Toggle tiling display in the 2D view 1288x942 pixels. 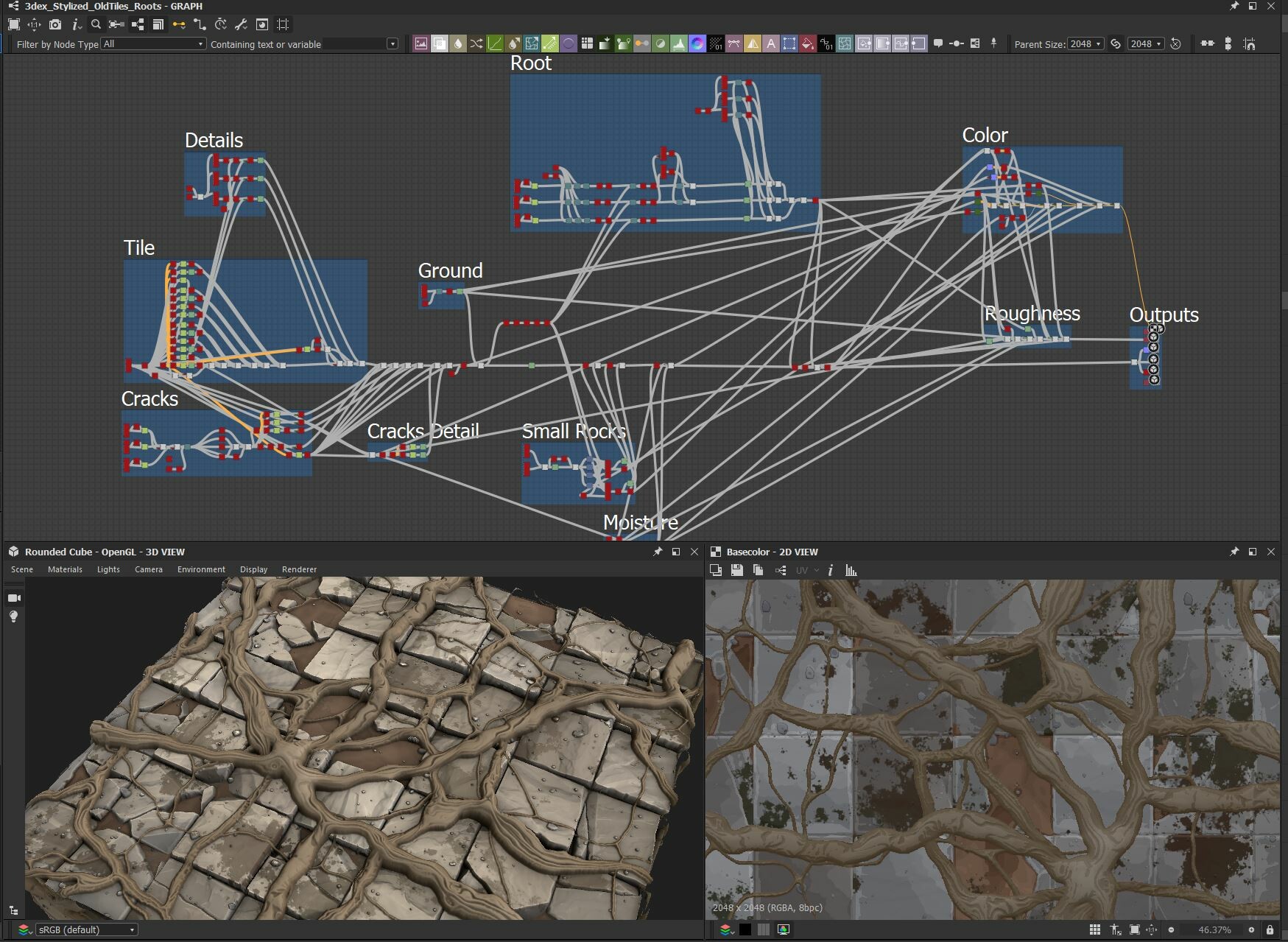(x=1095, y=929)
